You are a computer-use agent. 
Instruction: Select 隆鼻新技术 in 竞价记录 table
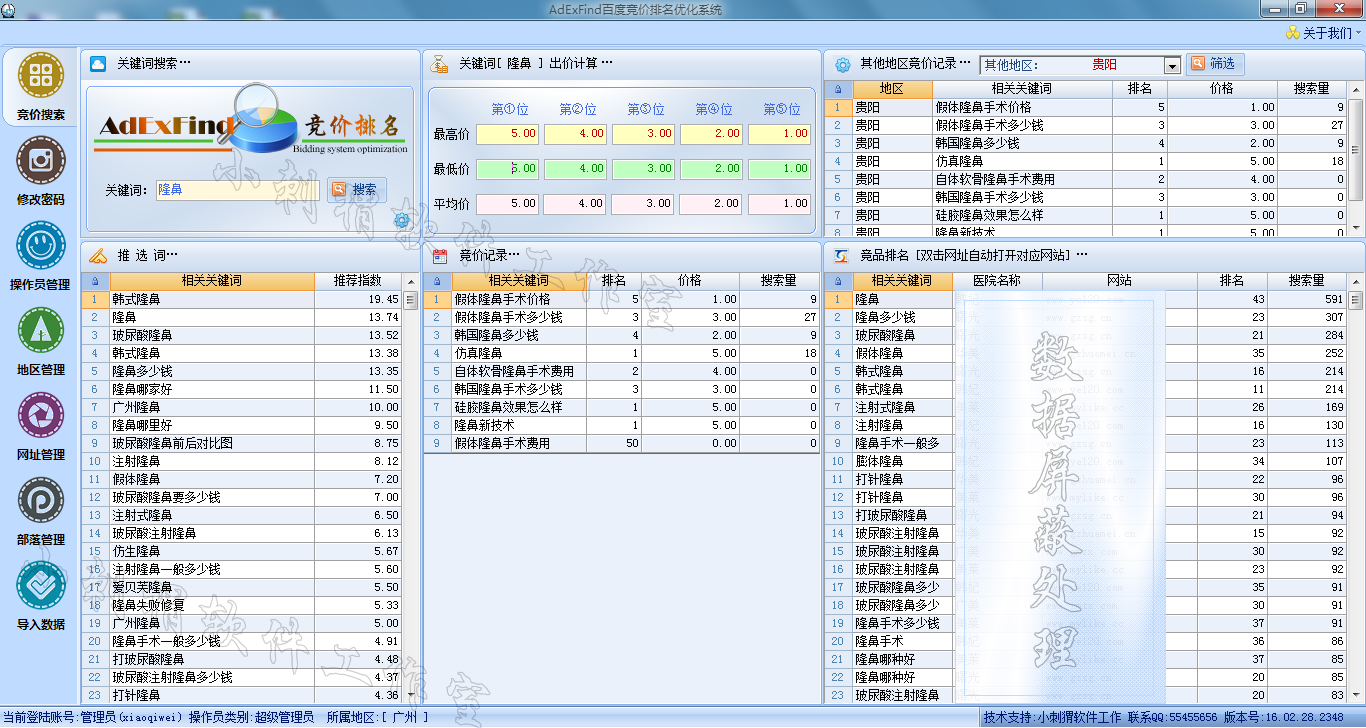pyautogui.click(x=620, y=425)
